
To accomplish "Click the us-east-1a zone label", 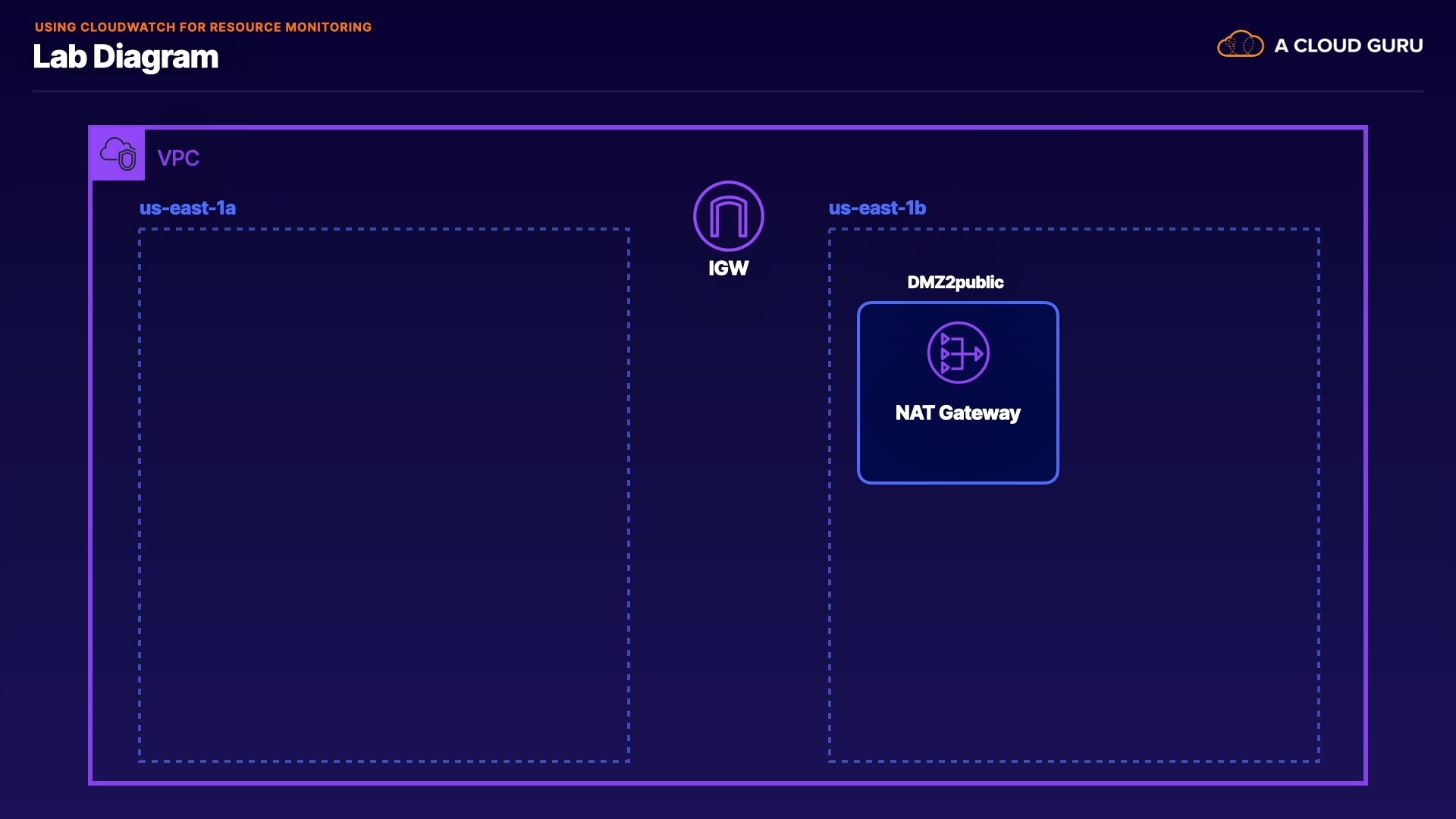I will tap(187, 208).
